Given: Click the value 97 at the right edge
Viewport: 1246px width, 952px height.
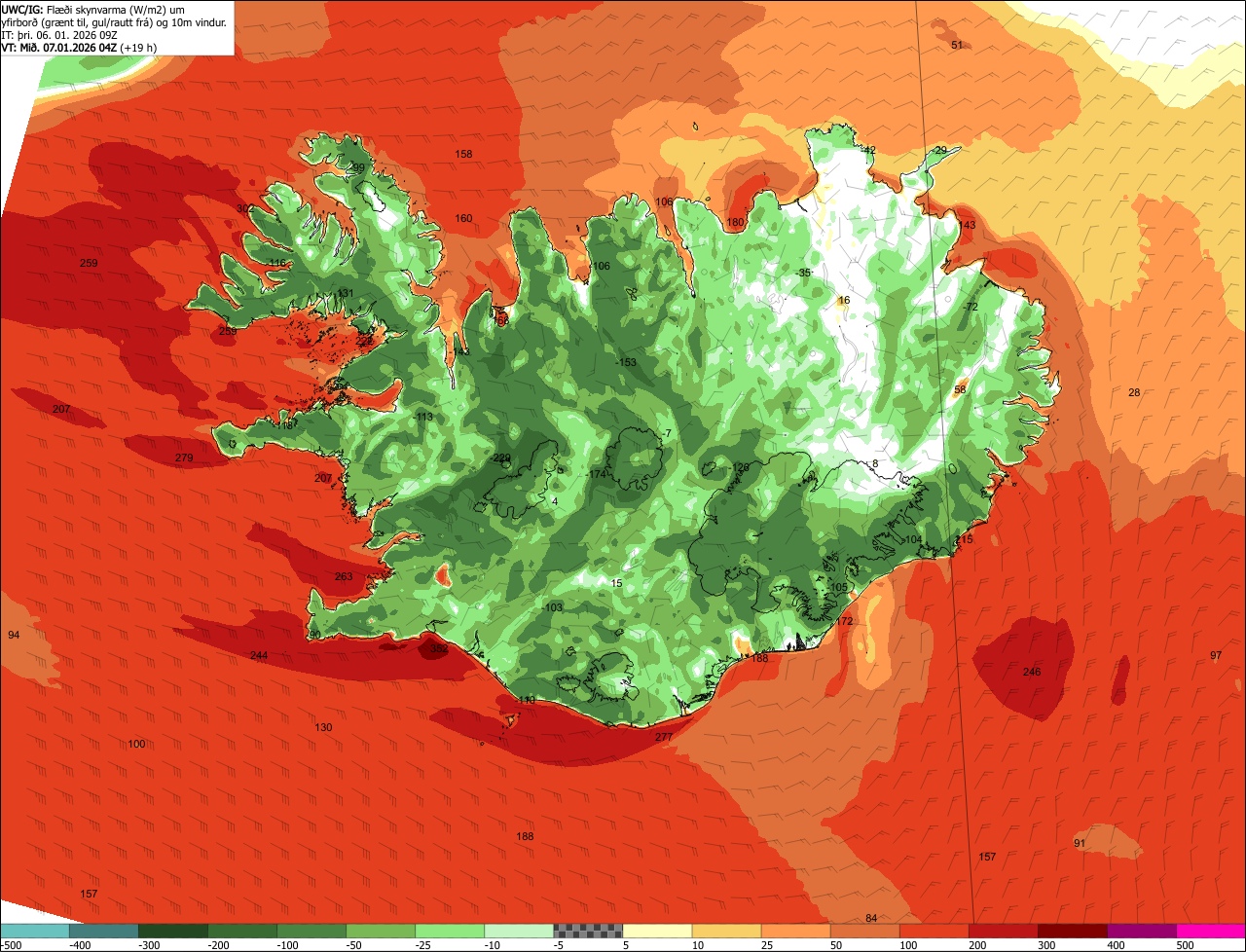Looking at the screenshot, I should pyautogui.click(x=1216, y=656).
